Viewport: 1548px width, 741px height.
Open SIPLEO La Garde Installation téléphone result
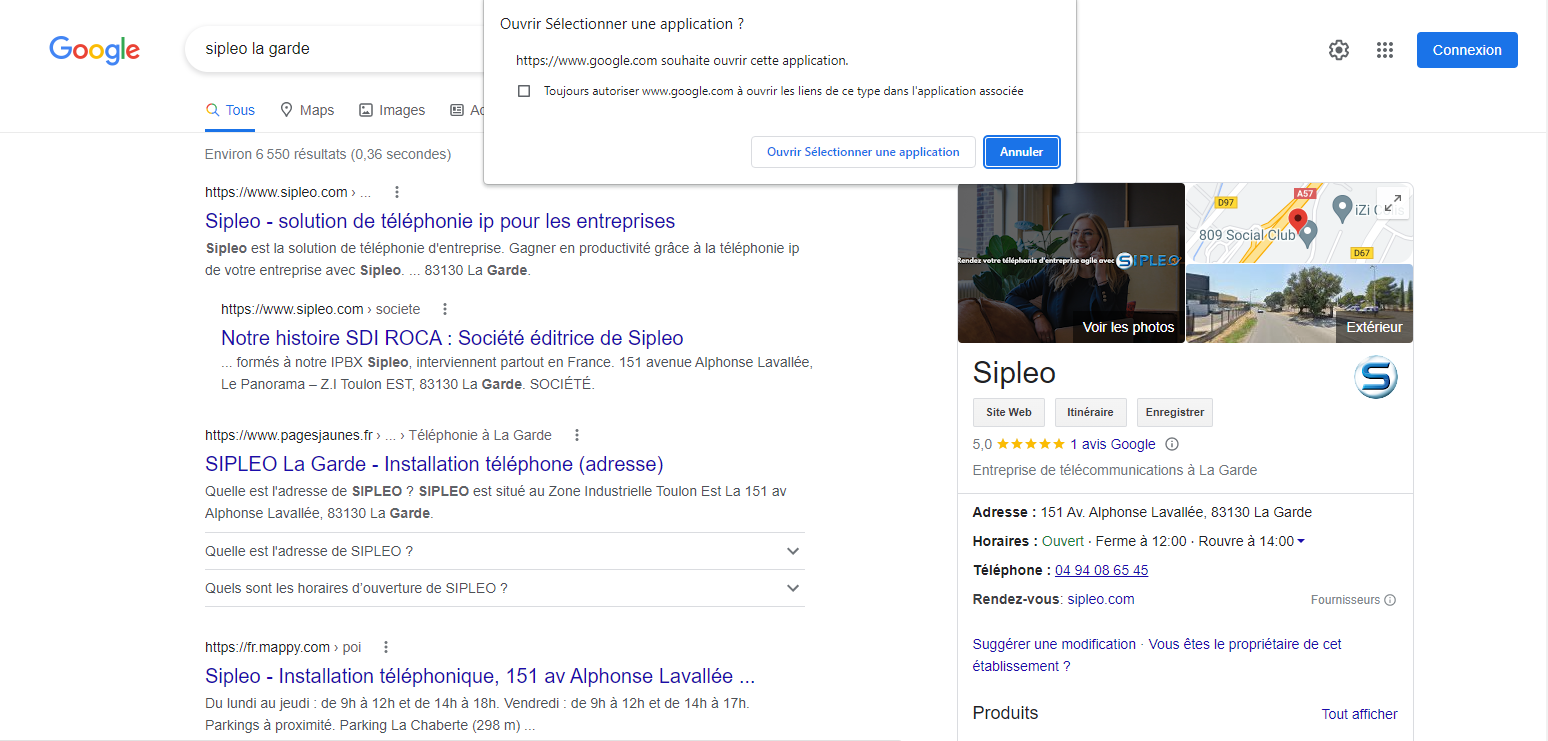tap(434, 464)
